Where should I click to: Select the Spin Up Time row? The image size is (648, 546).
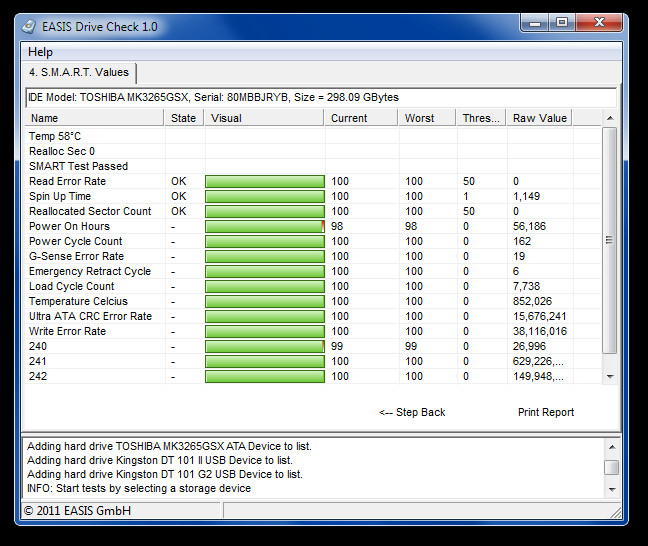(x=313, y=196)
